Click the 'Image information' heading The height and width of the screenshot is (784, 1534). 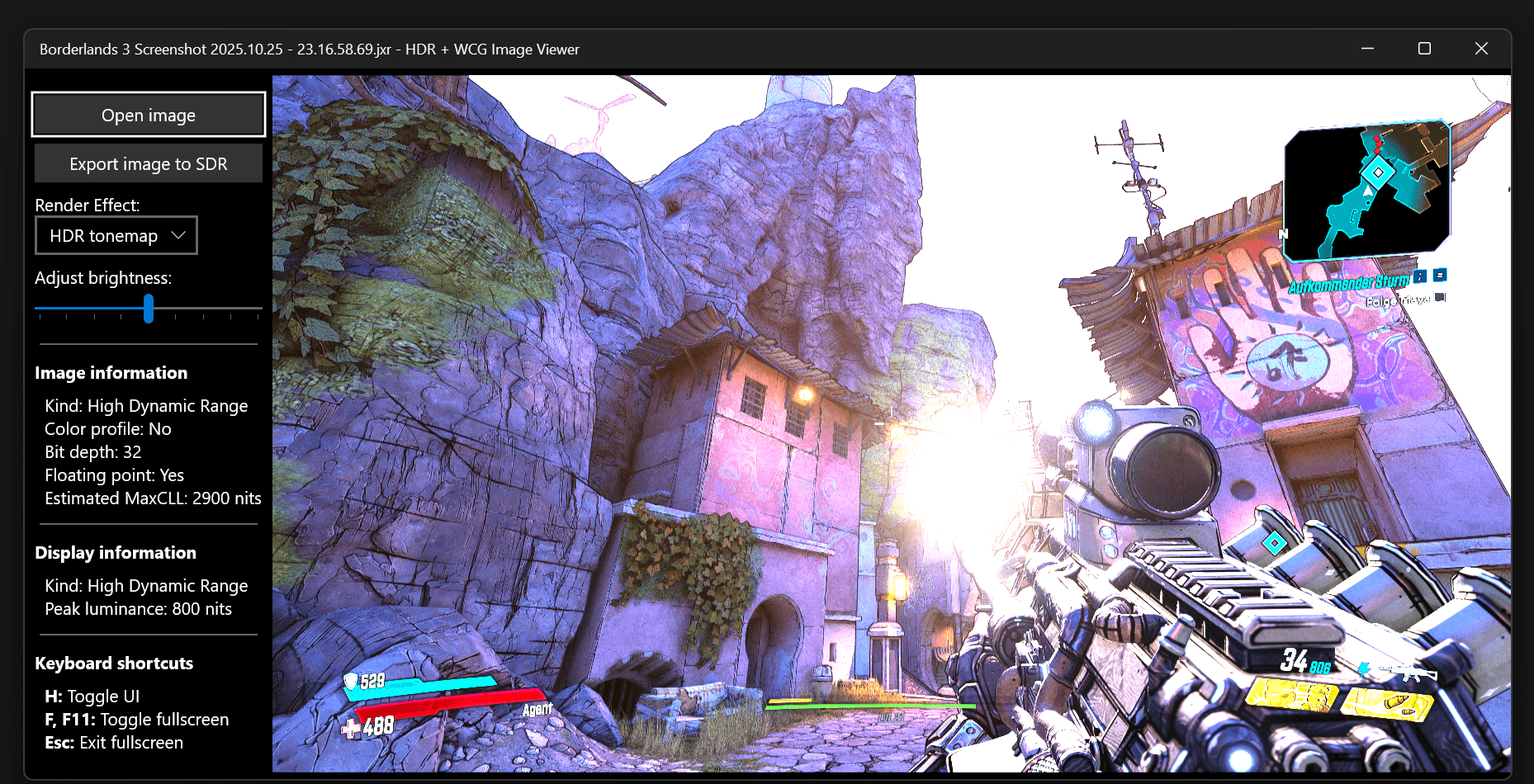pos(111,373)
